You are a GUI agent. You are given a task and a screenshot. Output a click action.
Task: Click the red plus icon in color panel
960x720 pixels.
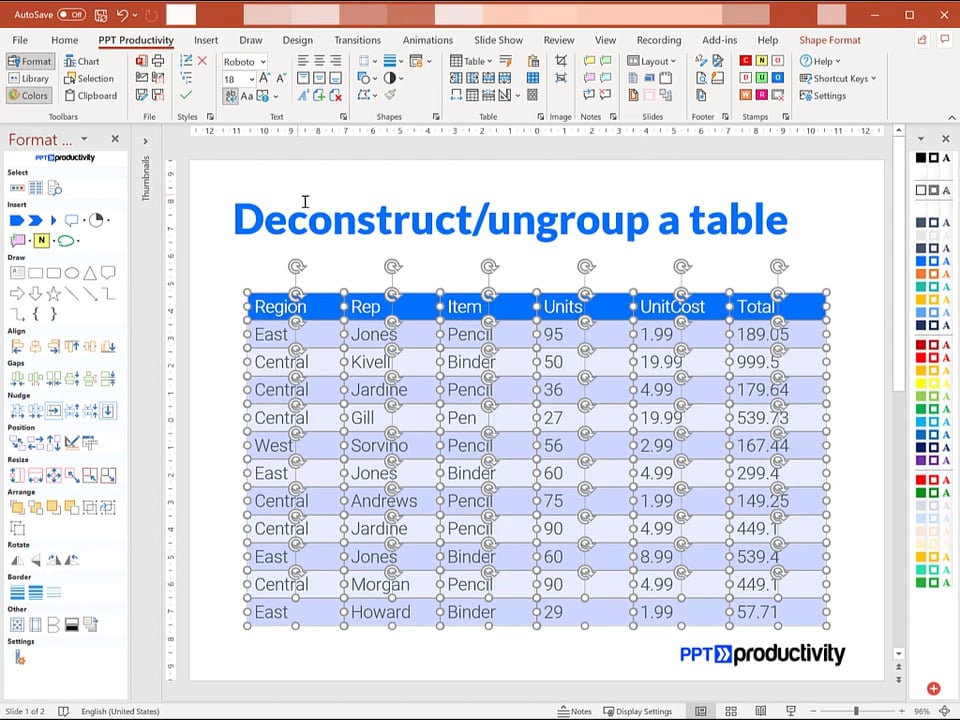(x=934, y=689)
